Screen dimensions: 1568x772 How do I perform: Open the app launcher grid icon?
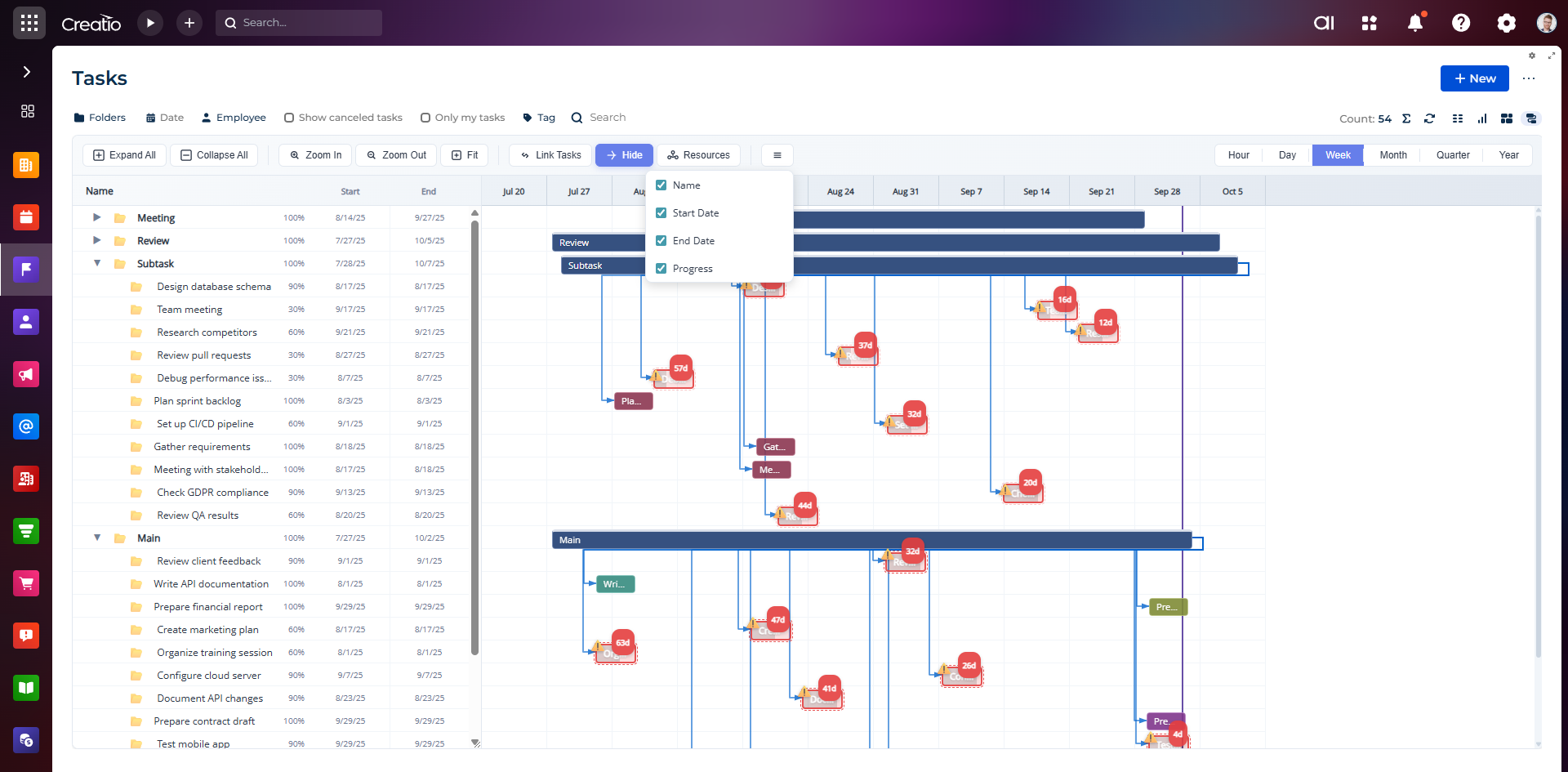point(29,23)
